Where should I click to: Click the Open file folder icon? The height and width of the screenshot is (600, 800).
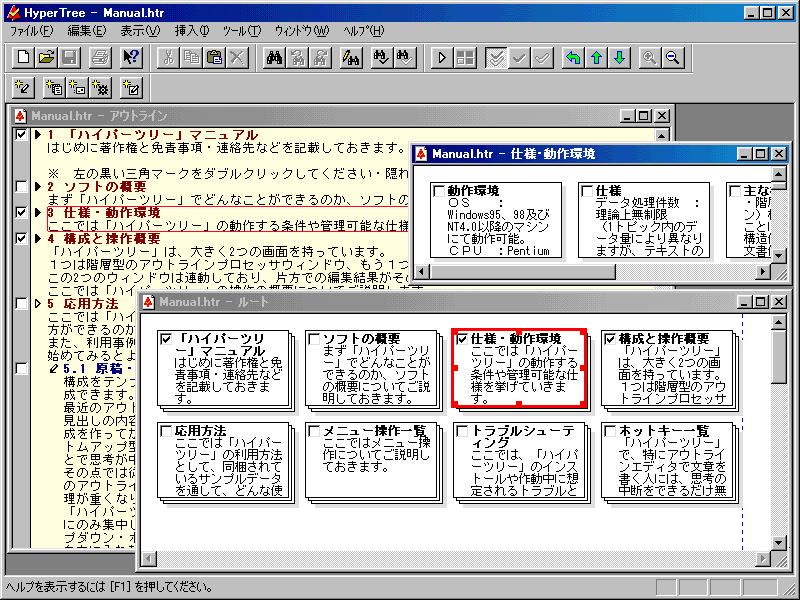point(46,57)
